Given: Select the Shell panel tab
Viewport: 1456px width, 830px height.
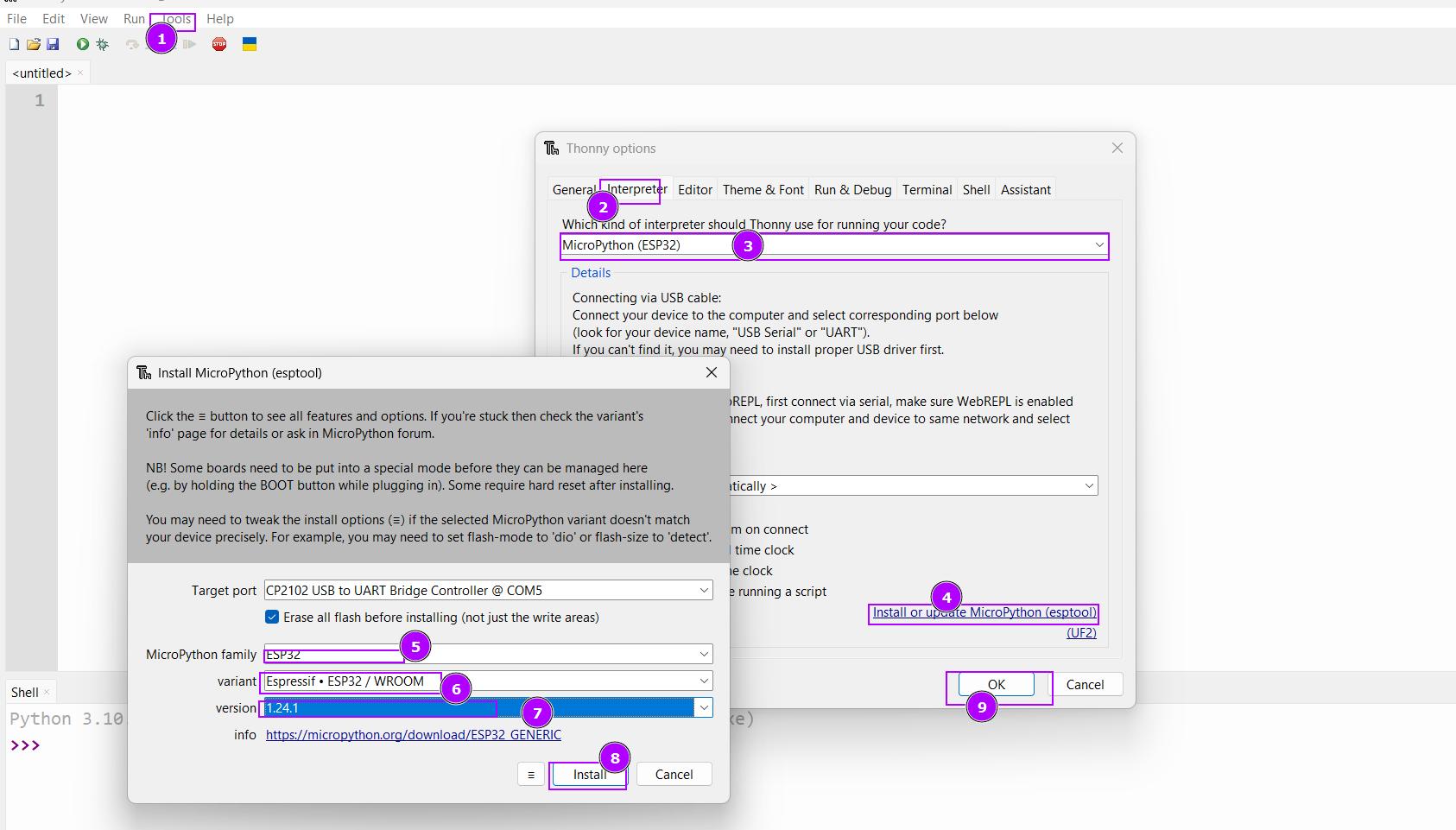Looking at the screenshot, I should [x=25, y=692].
